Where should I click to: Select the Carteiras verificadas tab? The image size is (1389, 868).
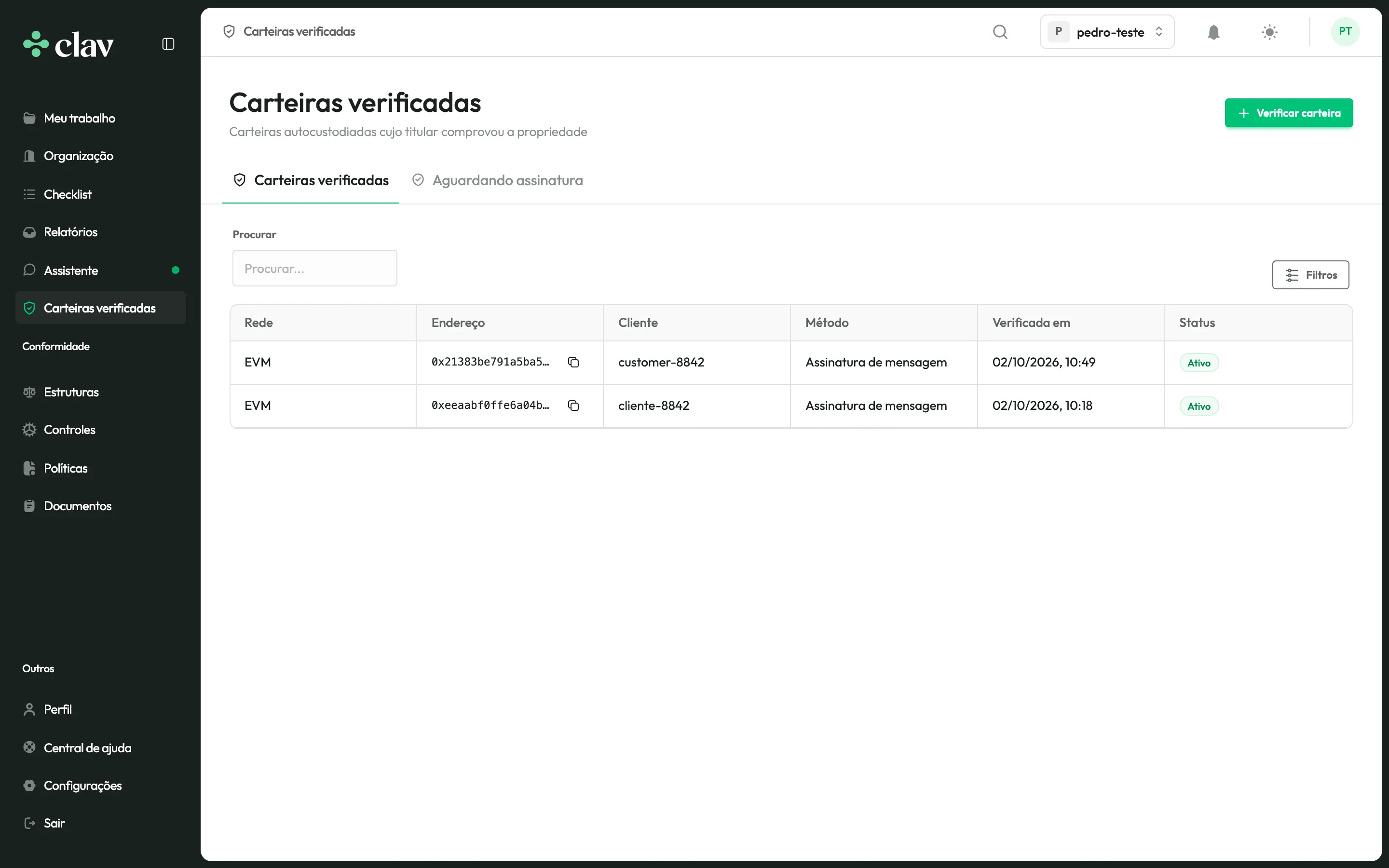311,180
